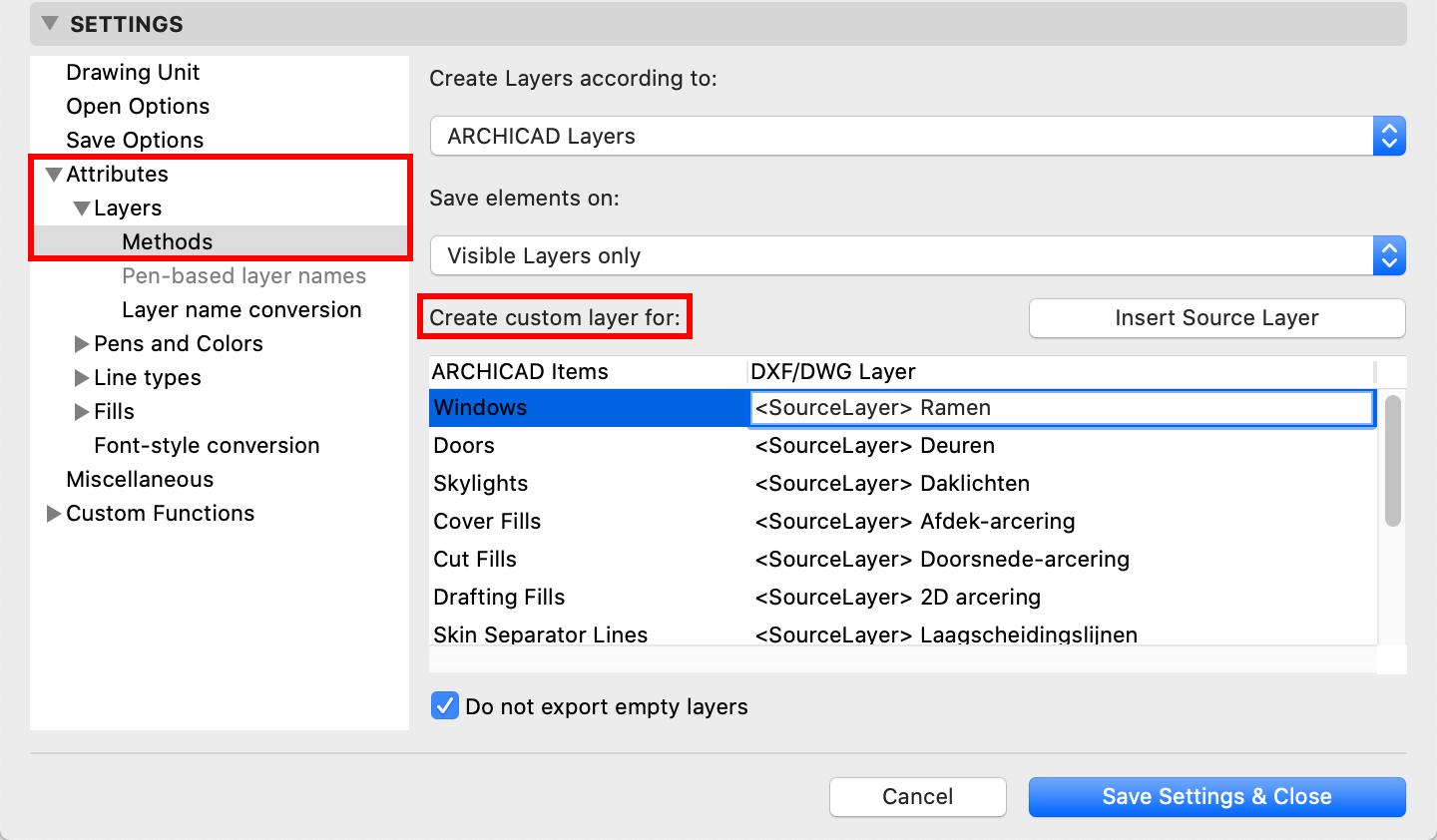Click Save Settings & Close button

click(x=1216, y=796)
